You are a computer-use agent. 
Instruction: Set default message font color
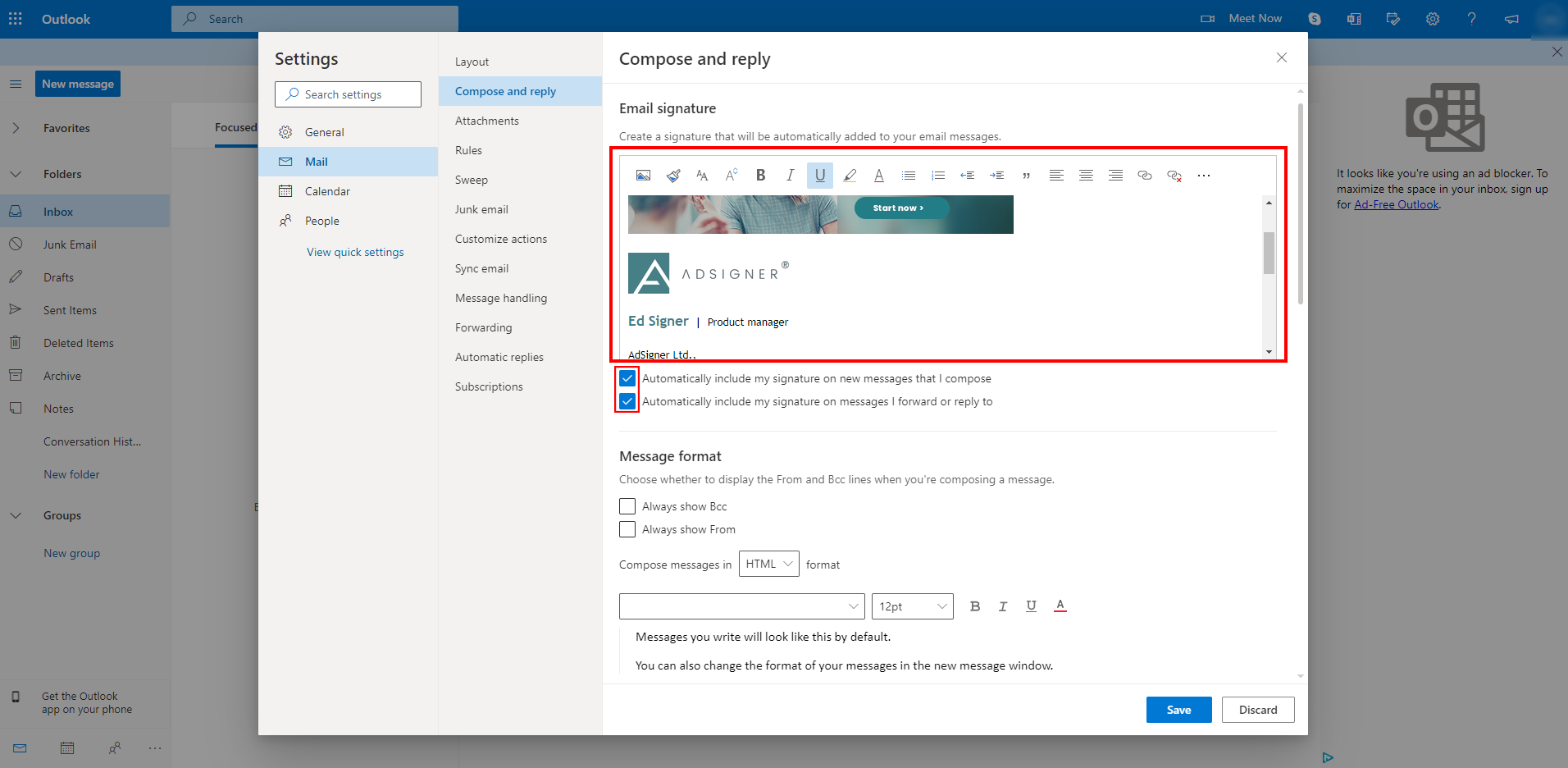(x=1060, y=606)
